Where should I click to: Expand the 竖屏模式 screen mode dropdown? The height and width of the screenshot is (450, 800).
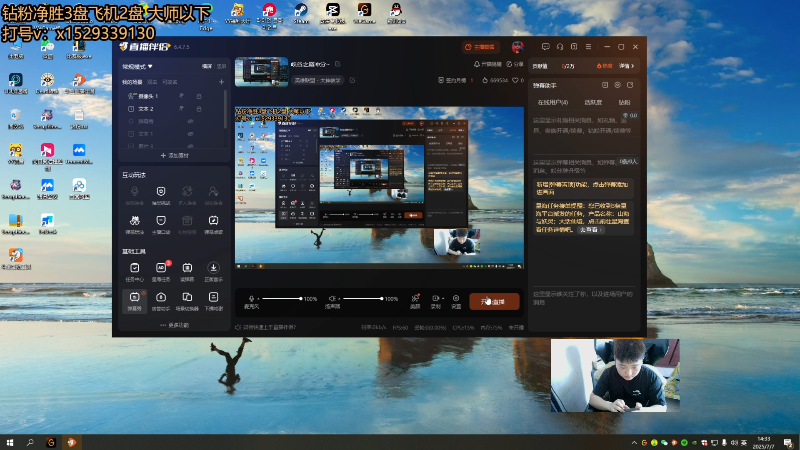click(x=137, y=66)
